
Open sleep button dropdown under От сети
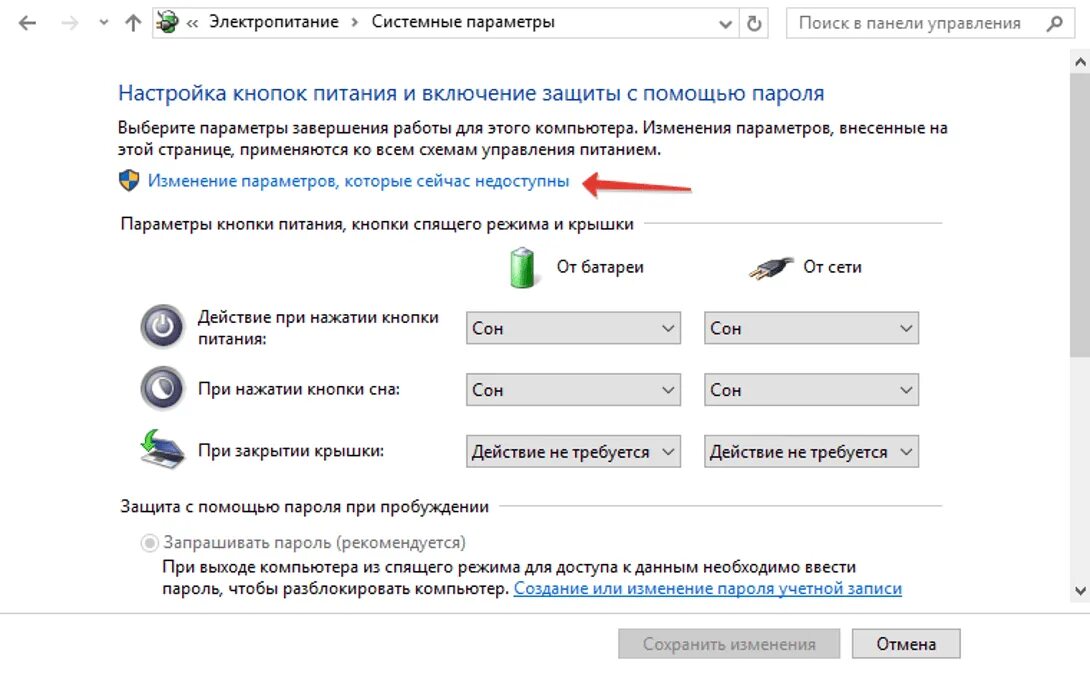click(811, 390)
